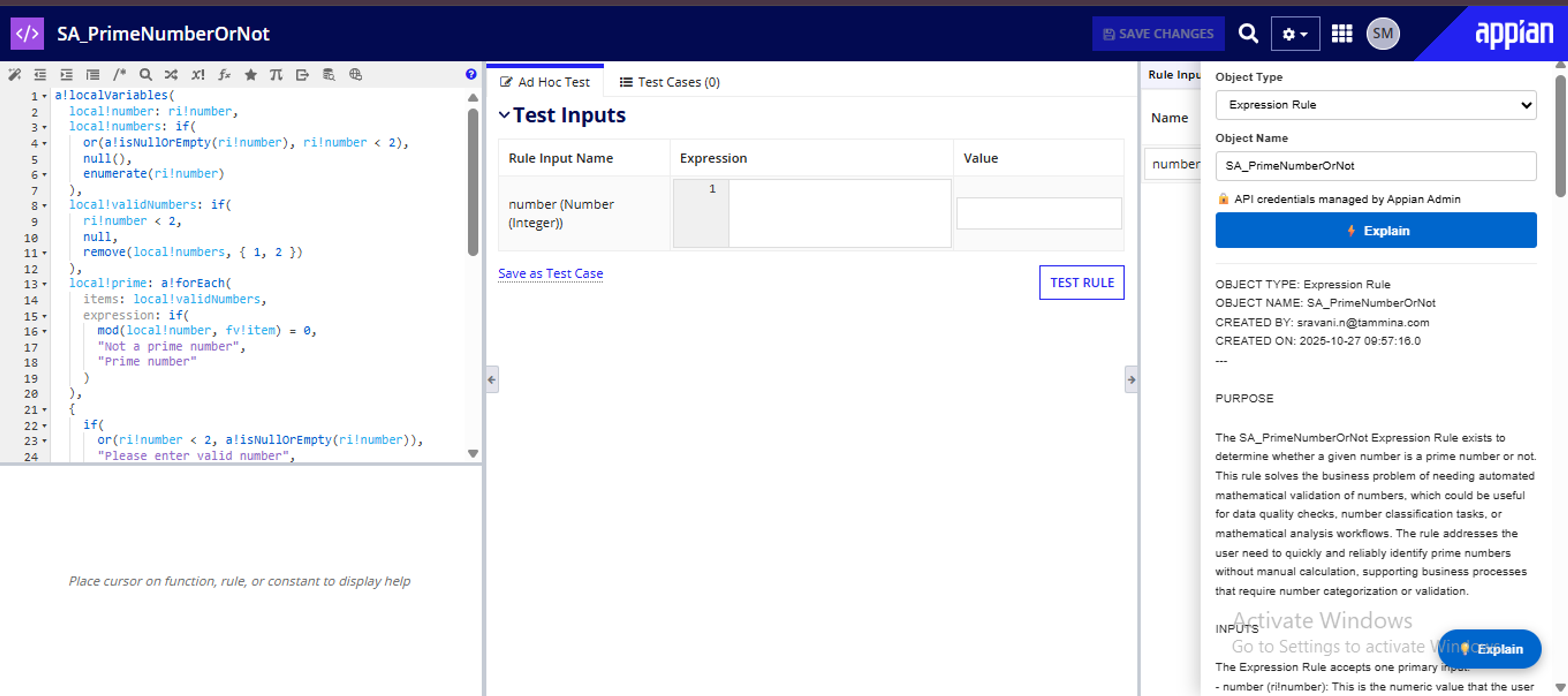This screenshot has height=696, width=1568.
Task: Fold code at line 13 arrow
Action: [x=45, y=284]
